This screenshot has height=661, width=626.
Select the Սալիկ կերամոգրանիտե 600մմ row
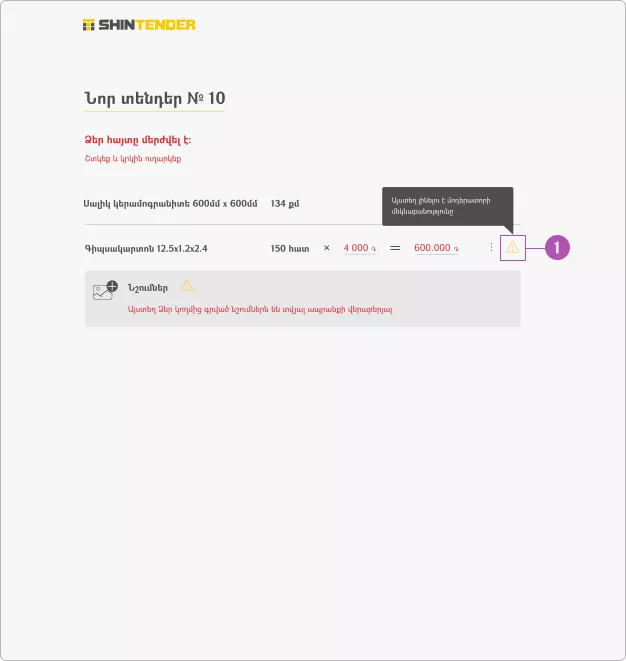pyautogui.click(x=302, y=204)
